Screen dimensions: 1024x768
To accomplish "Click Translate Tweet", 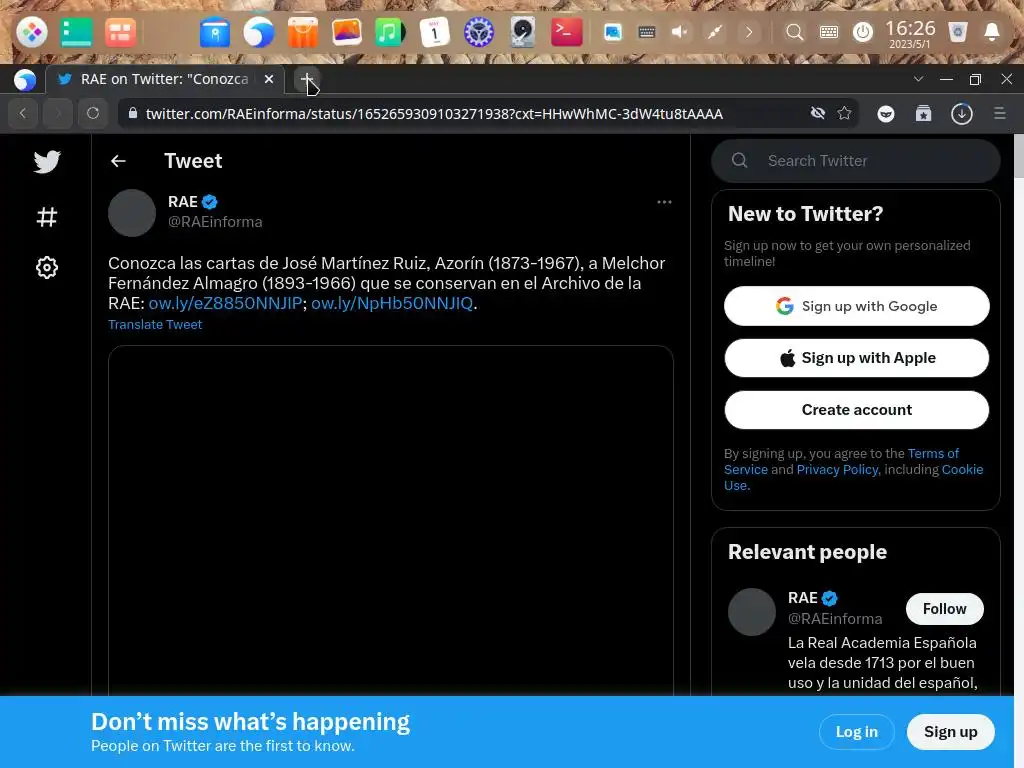I will [155, 325].
